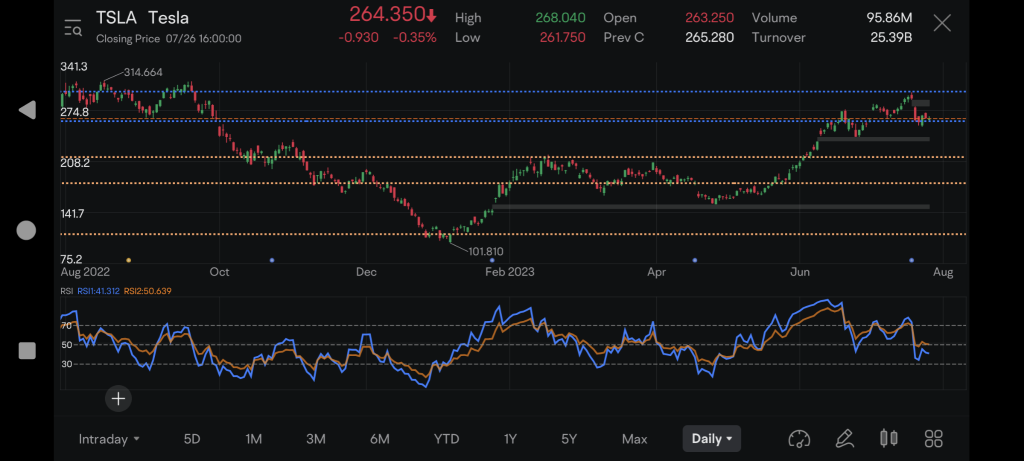Tap the -0.35% change value
The width and height of the screenshot is (1024, 461).
coord(415,38)
